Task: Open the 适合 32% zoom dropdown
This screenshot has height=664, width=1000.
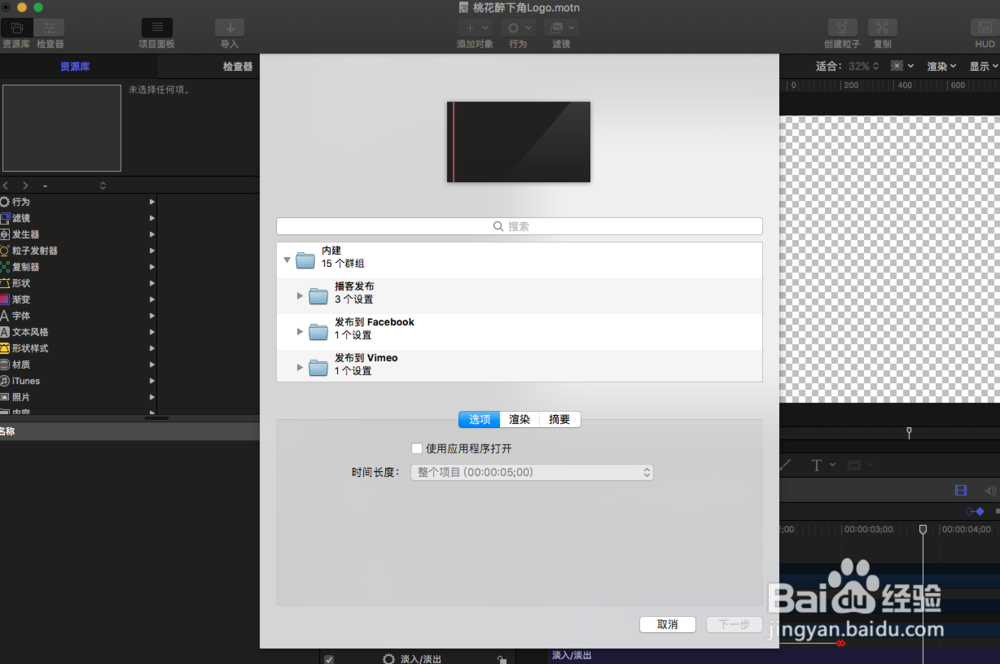Action: coord(864,66)
